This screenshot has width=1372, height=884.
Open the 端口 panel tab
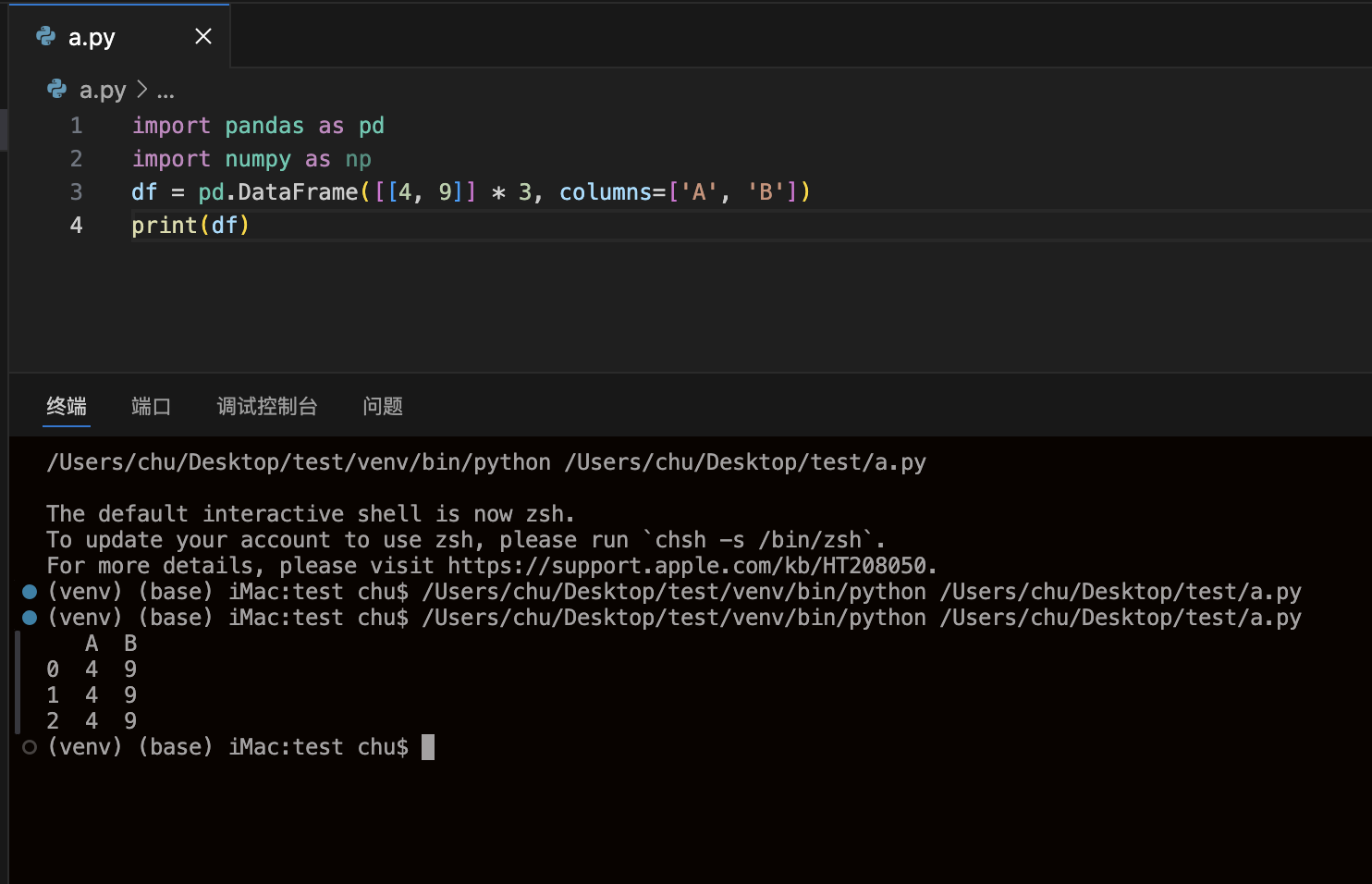(x=151, y=406)
